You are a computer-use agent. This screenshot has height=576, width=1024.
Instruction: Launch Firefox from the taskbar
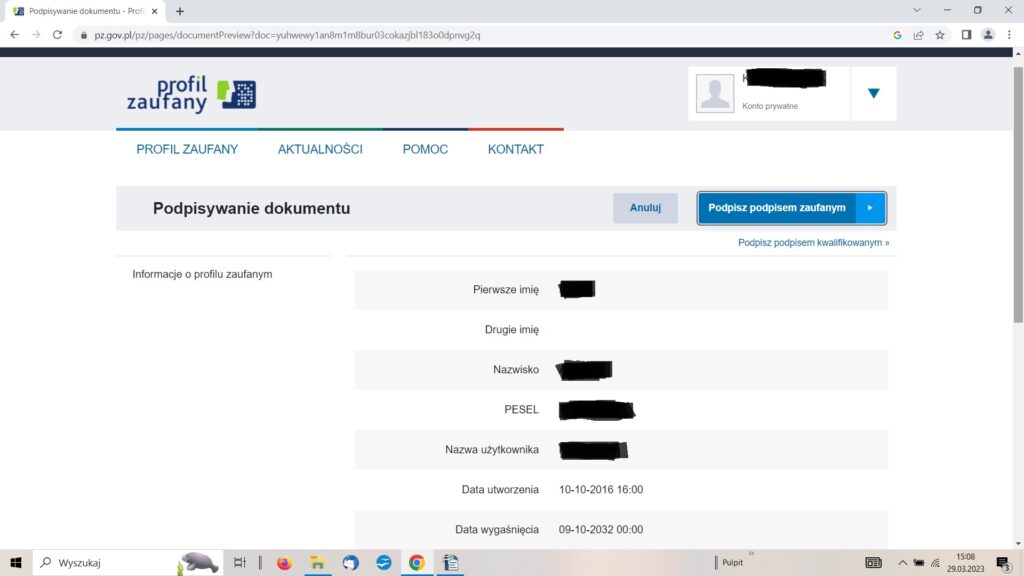click(x=284, y=562)
